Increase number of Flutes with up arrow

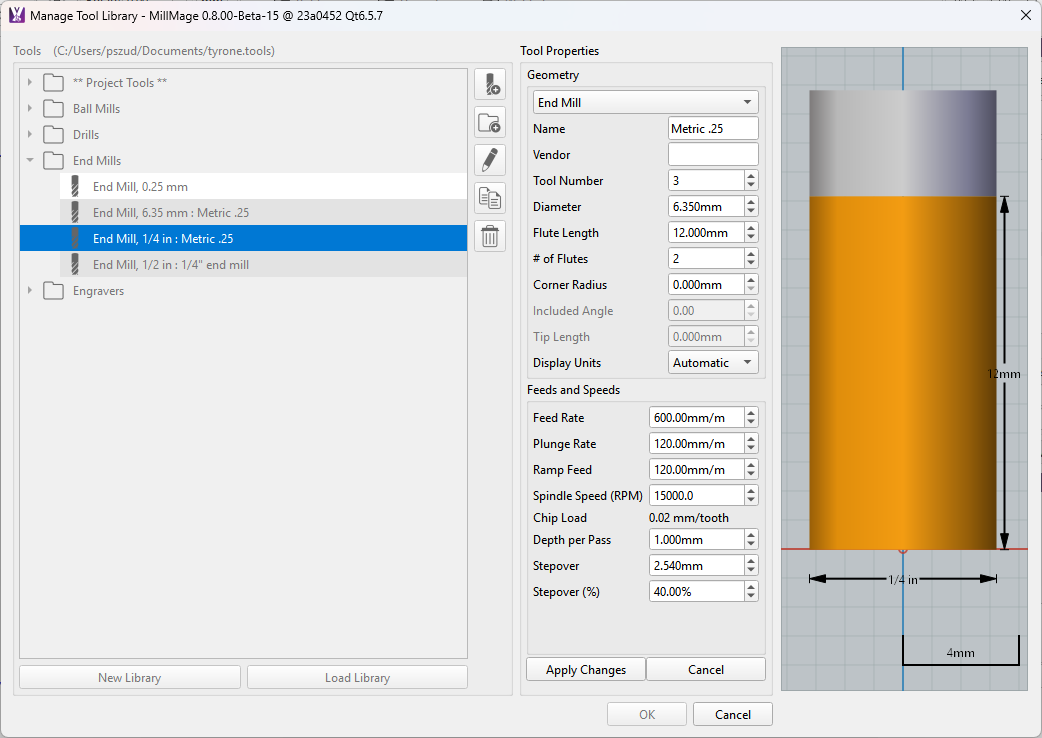pos(751,254)
